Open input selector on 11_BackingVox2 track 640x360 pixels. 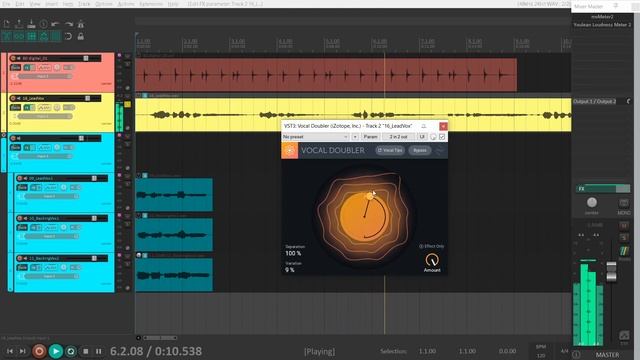coord(51,276)
